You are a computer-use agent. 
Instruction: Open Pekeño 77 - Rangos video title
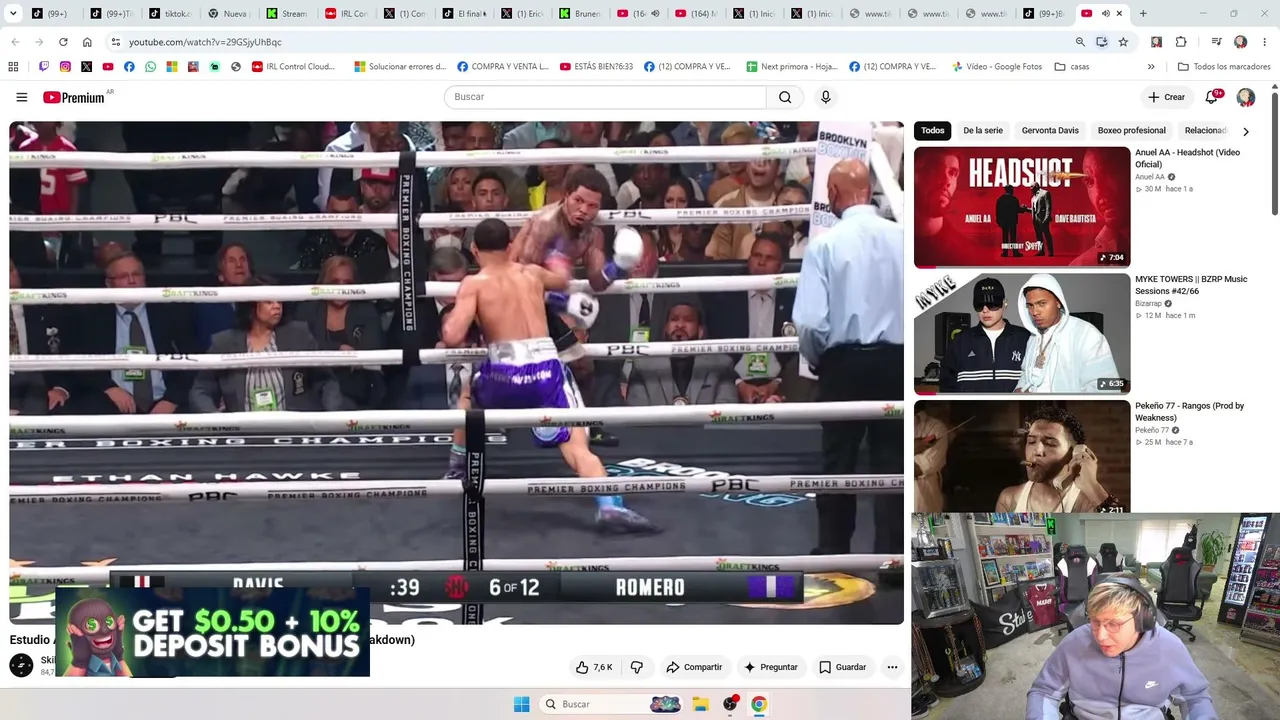[x=1189, y=412]
